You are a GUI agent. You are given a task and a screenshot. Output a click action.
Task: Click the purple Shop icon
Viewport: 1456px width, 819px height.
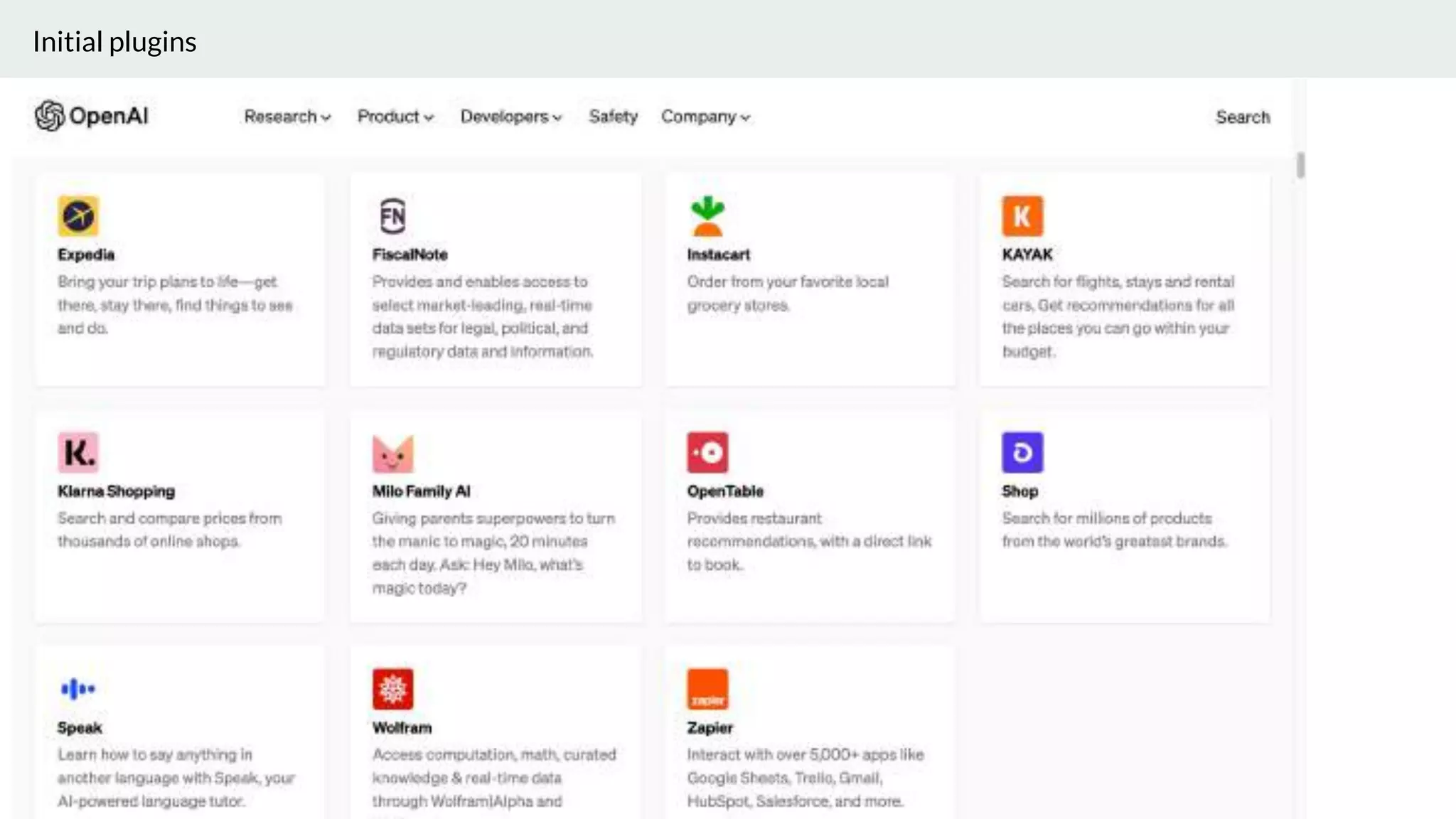coord(1022,452)
